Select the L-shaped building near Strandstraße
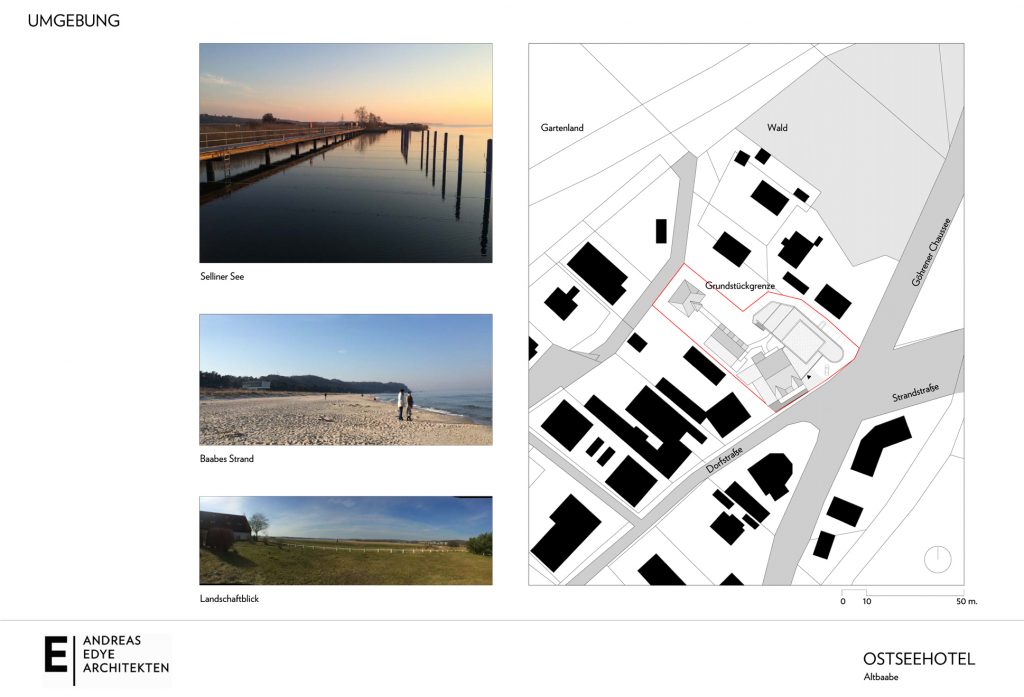This screenshot has width=1024, height=697. [x=878, y=444]
